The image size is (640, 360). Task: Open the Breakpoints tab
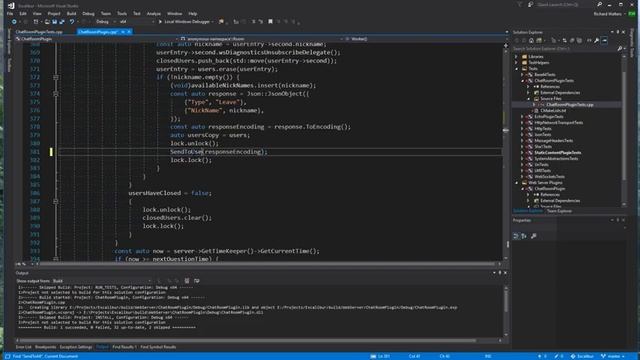(x=45, y=347)
